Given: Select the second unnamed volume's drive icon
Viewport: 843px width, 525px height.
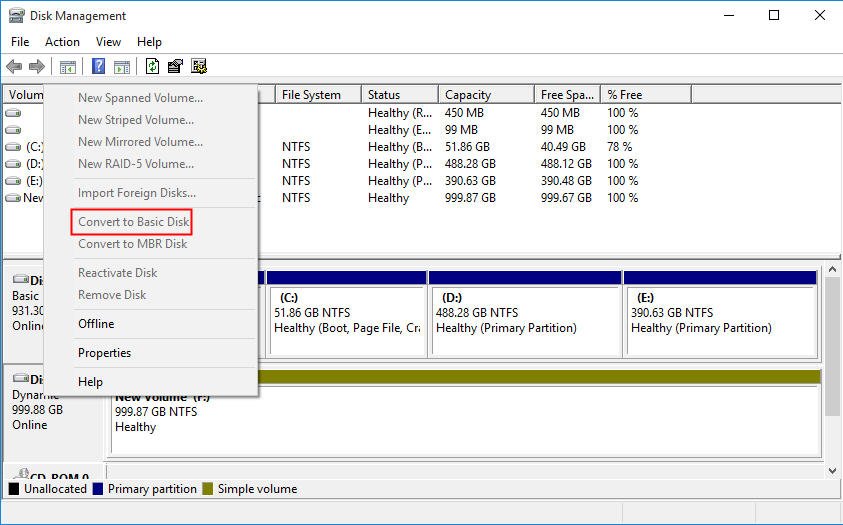Looking at the screenshot, I should [x=13, y=130].
